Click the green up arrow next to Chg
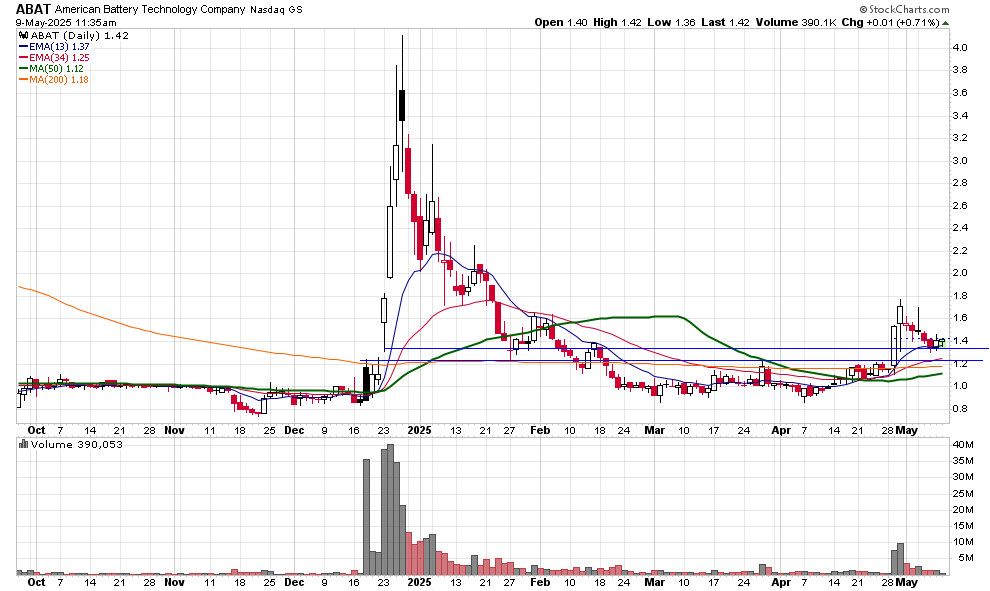Viewport: 990px width, 591px height. point(945,22)
